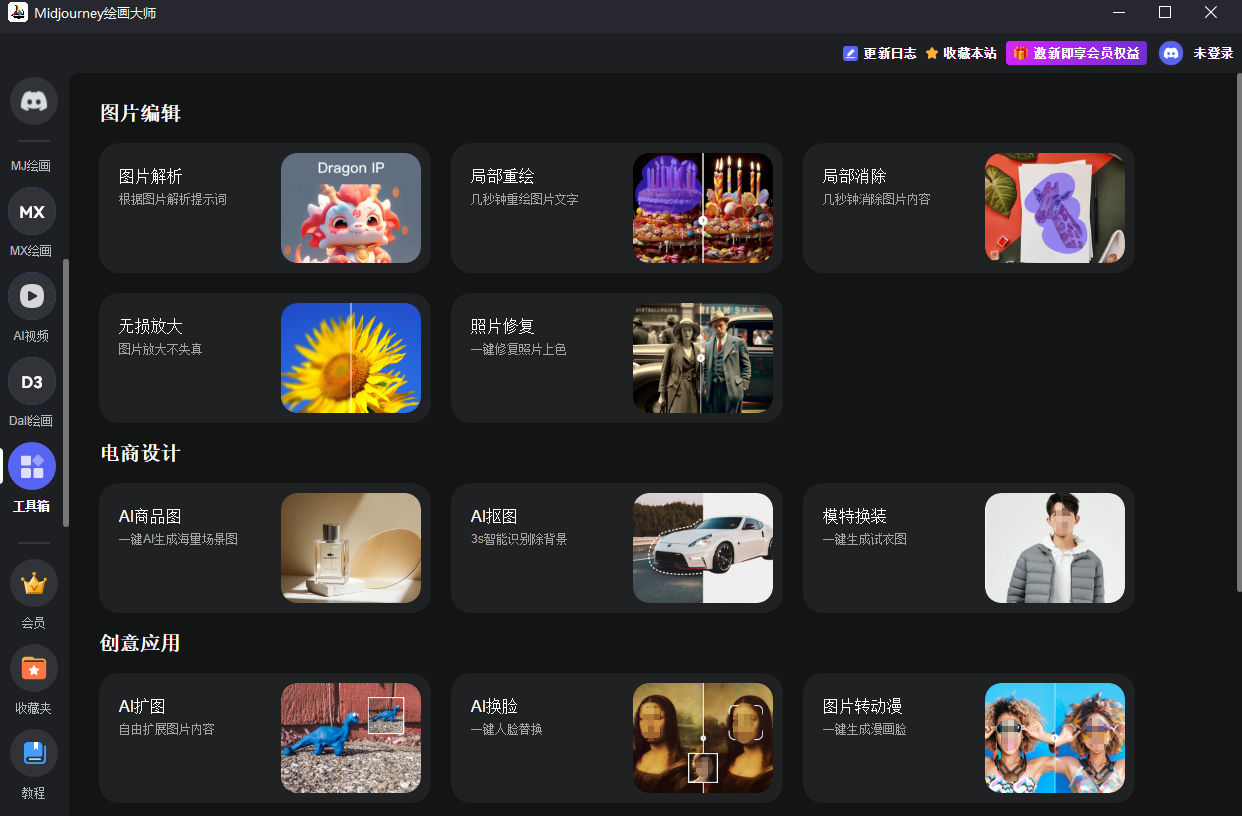Click the 会员 membership crown icon
The width and height of the screenshot is (1242, 816).
33,583
